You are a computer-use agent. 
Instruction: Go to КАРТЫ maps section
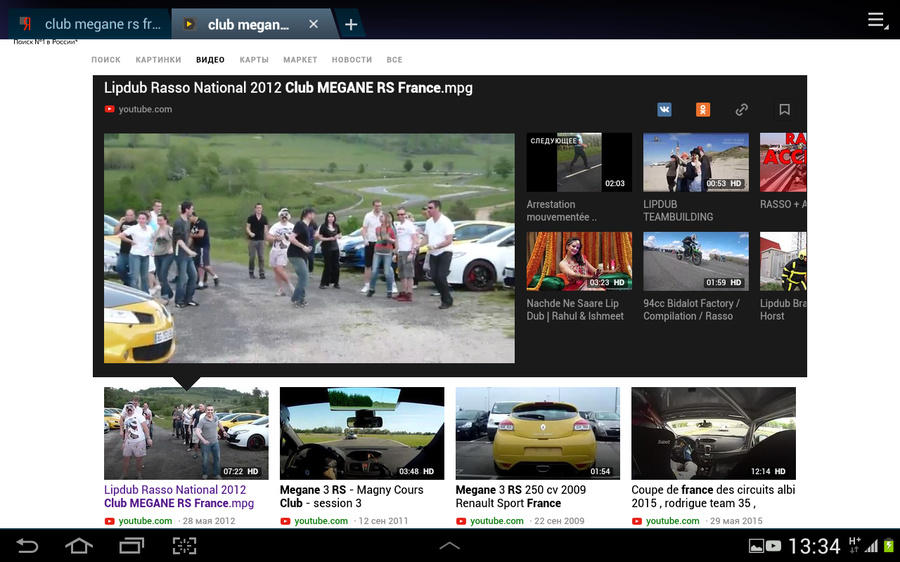(x=254, y=60)
